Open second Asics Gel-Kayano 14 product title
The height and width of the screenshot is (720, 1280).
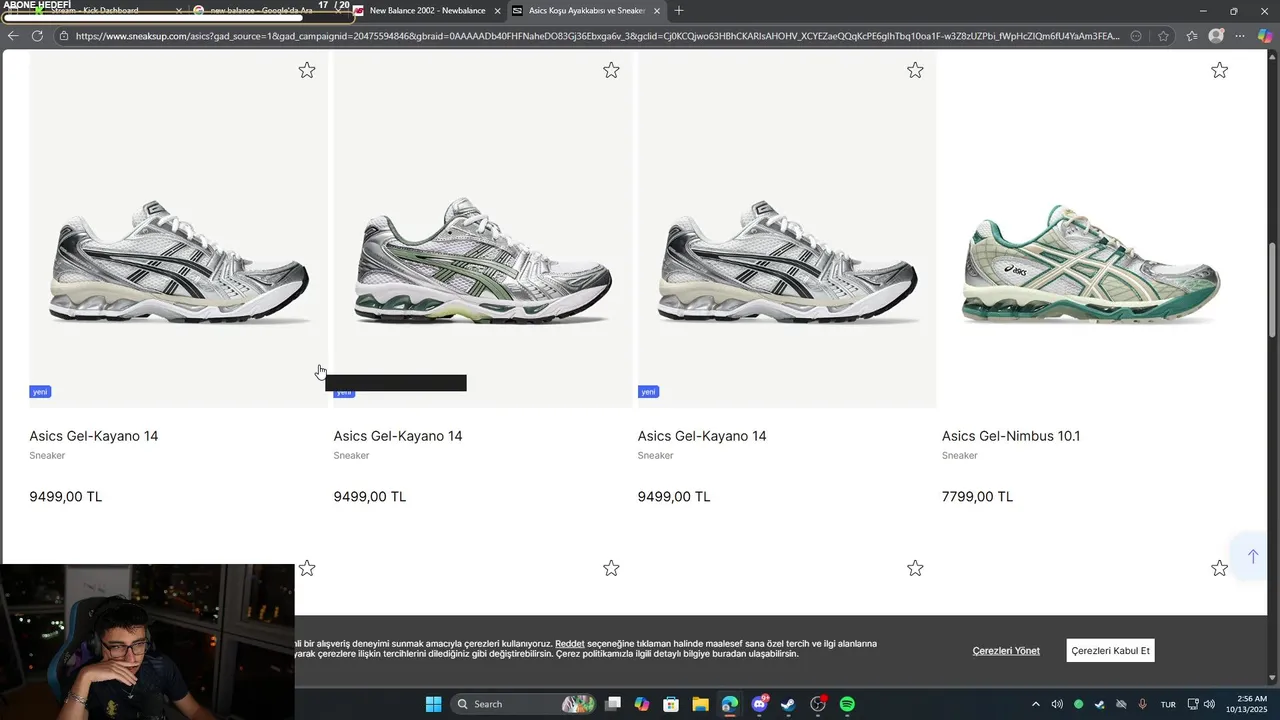click(x=398, y=436)
